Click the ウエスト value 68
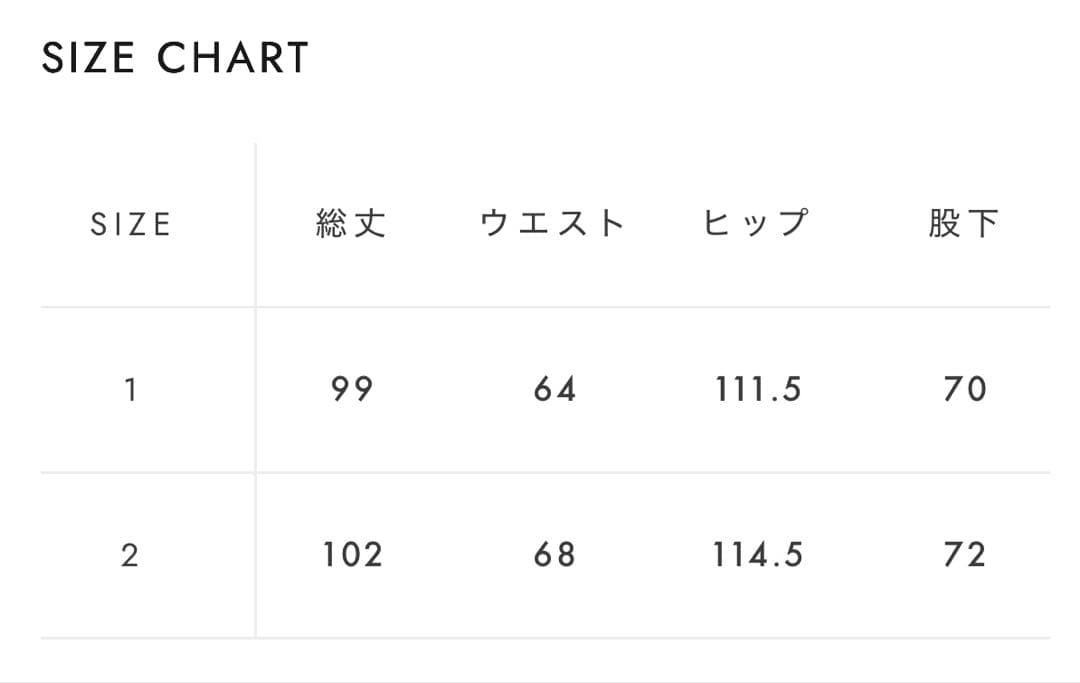Screen dimensions: 1080x683 554,555
